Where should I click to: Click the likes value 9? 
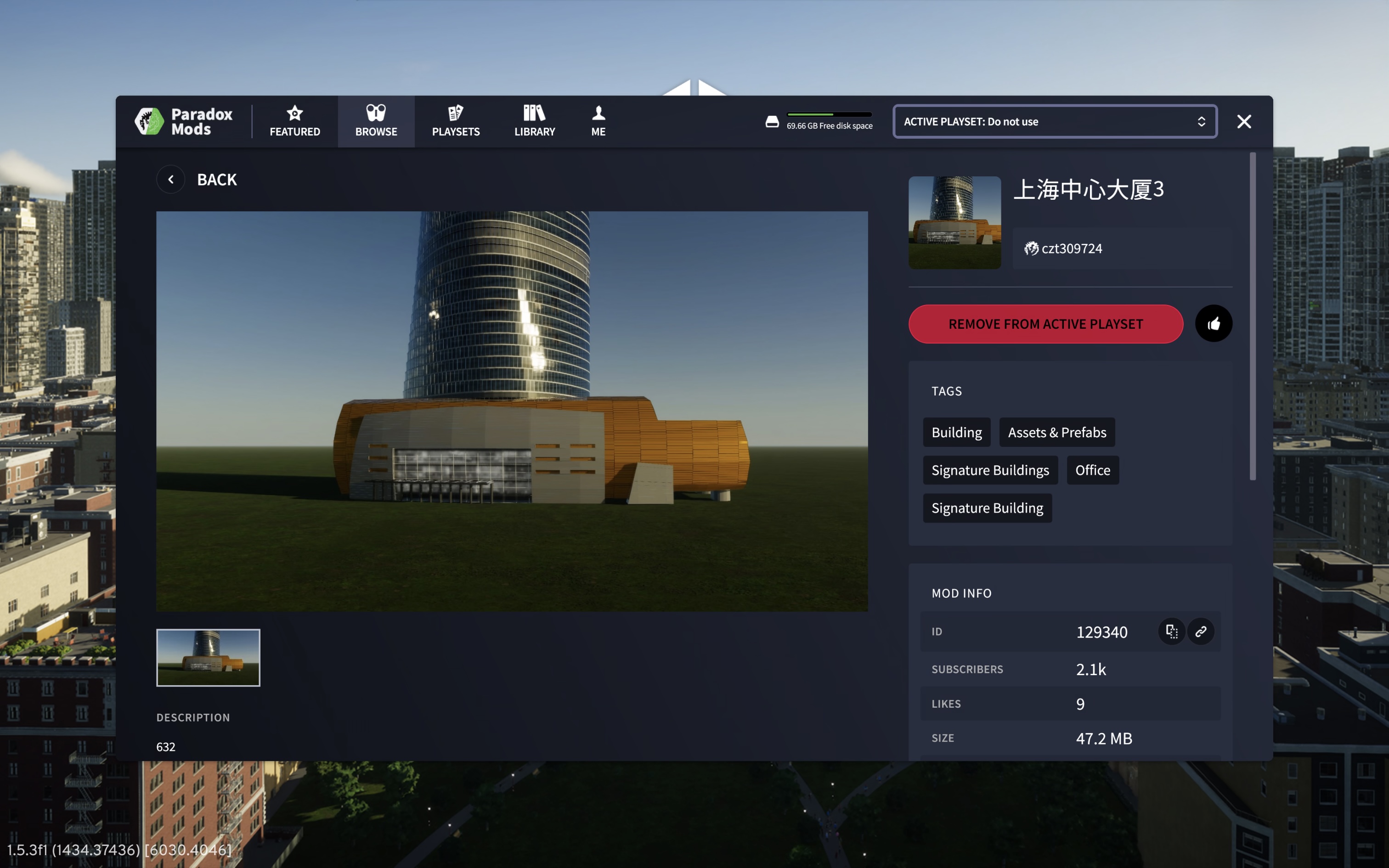[x=1080, y=704]
